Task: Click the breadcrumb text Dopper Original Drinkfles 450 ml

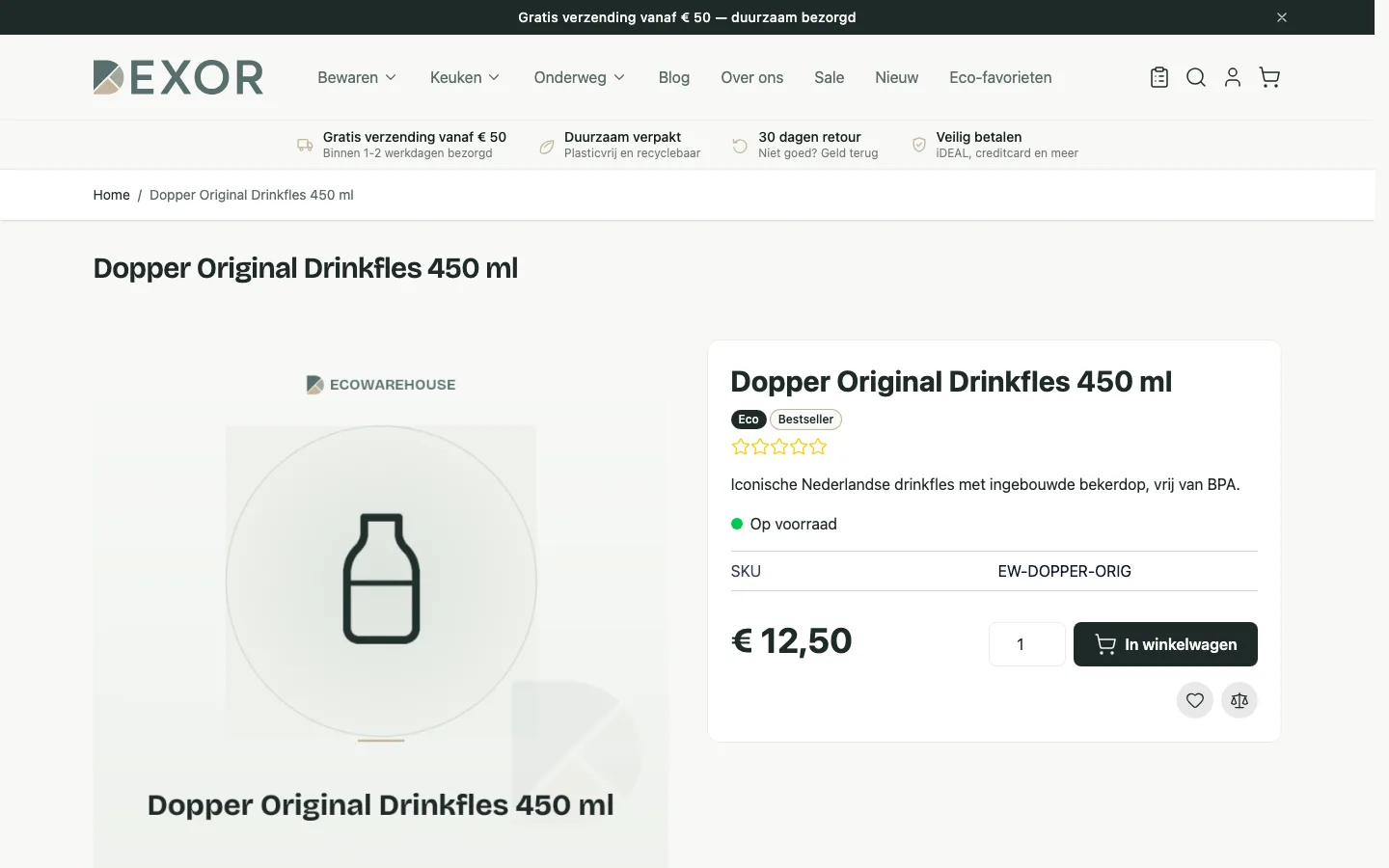Action: tap(252, 195)
